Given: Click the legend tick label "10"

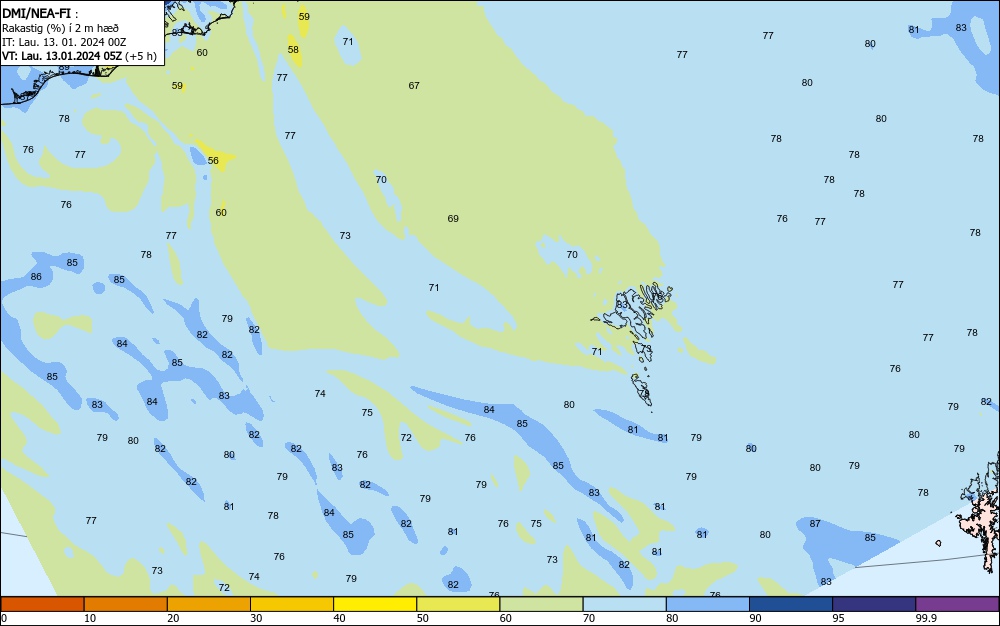Looking at the screenshot, I should [90, 618].
